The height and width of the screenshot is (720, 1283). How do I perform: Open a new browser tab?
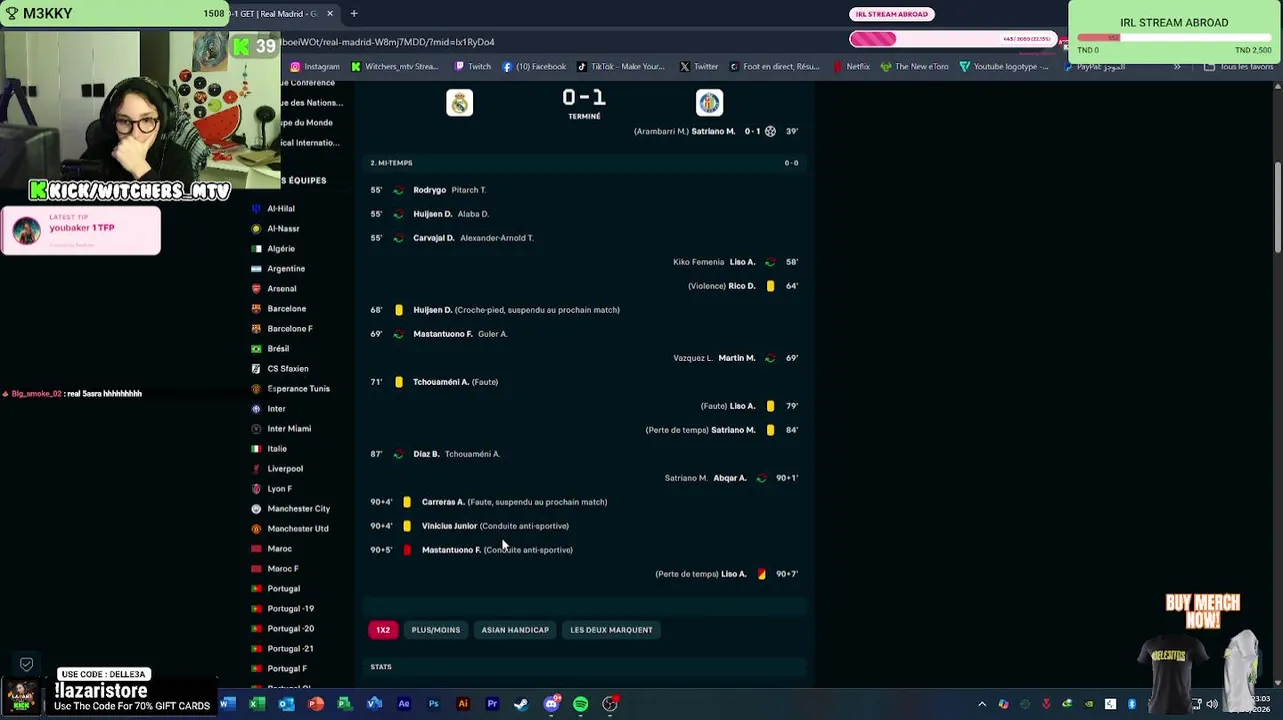coord(354,14)
